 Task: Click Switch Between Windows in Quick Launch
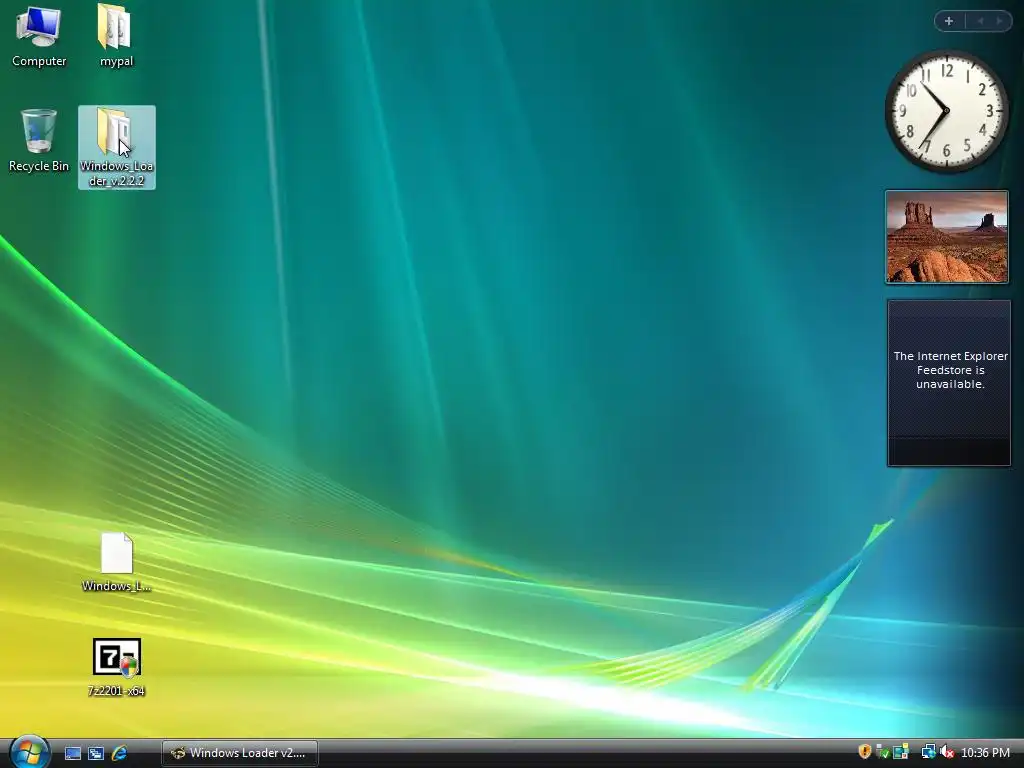(96, 753)
